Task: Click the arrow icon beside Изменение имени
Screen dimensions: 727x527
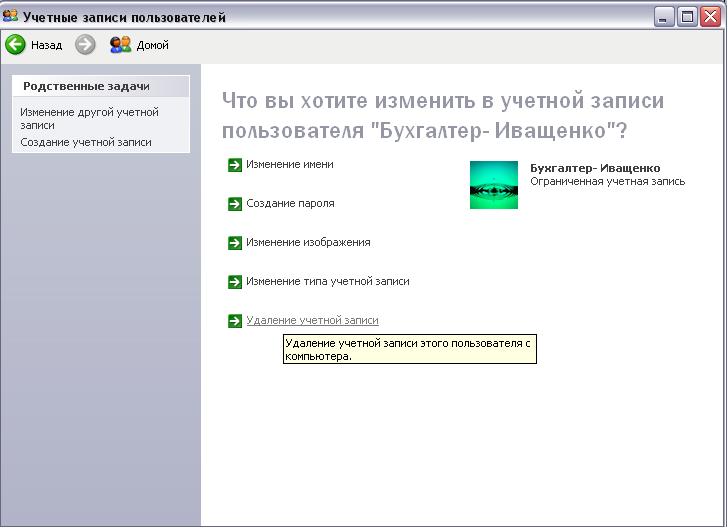Action: (235, 165)
